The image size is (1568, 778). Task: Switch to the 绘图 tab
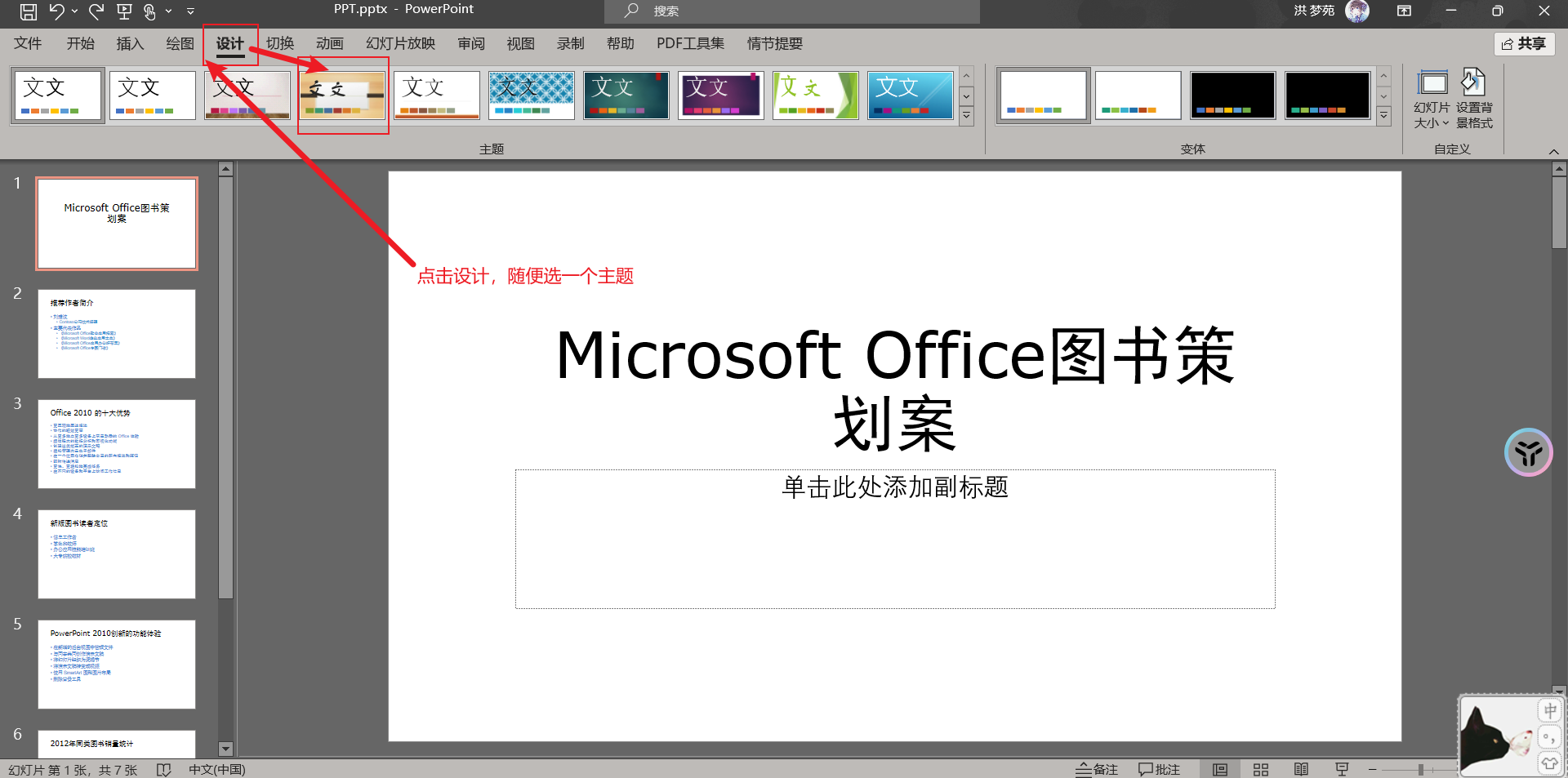point(180,43)
